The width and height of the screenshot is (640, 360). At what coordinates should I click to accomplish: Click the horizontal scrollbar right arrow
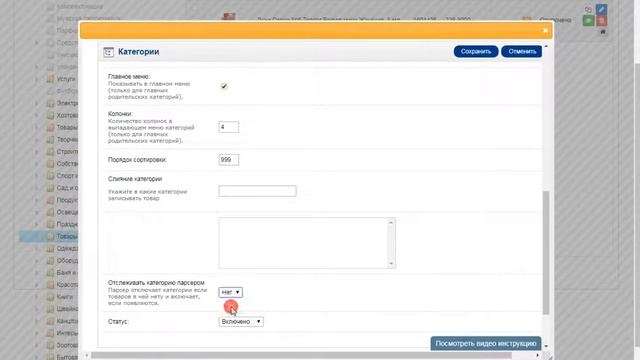(x=537, y=356)
